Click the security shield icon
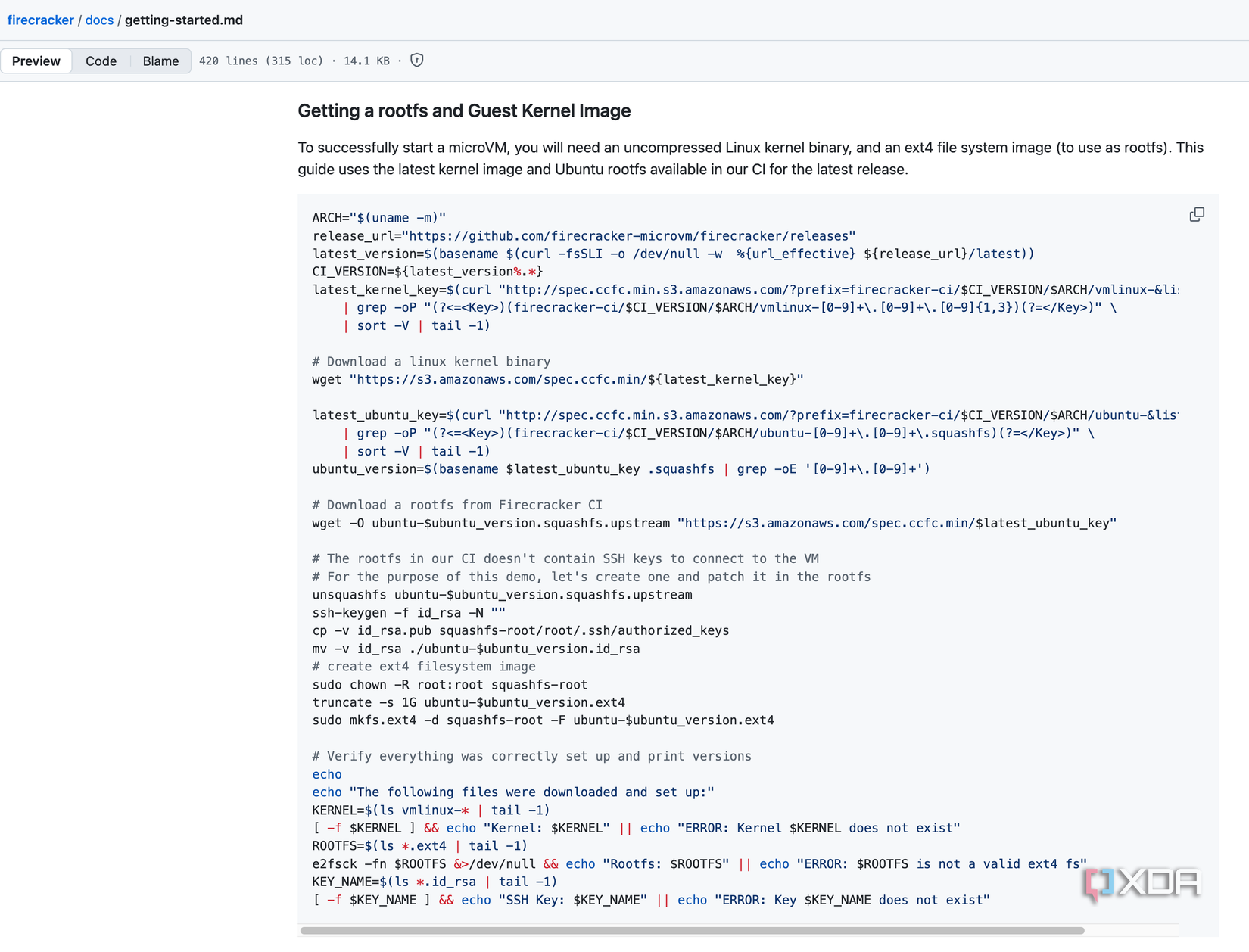This screenshot has height=952, width=1249. [416, 61]
